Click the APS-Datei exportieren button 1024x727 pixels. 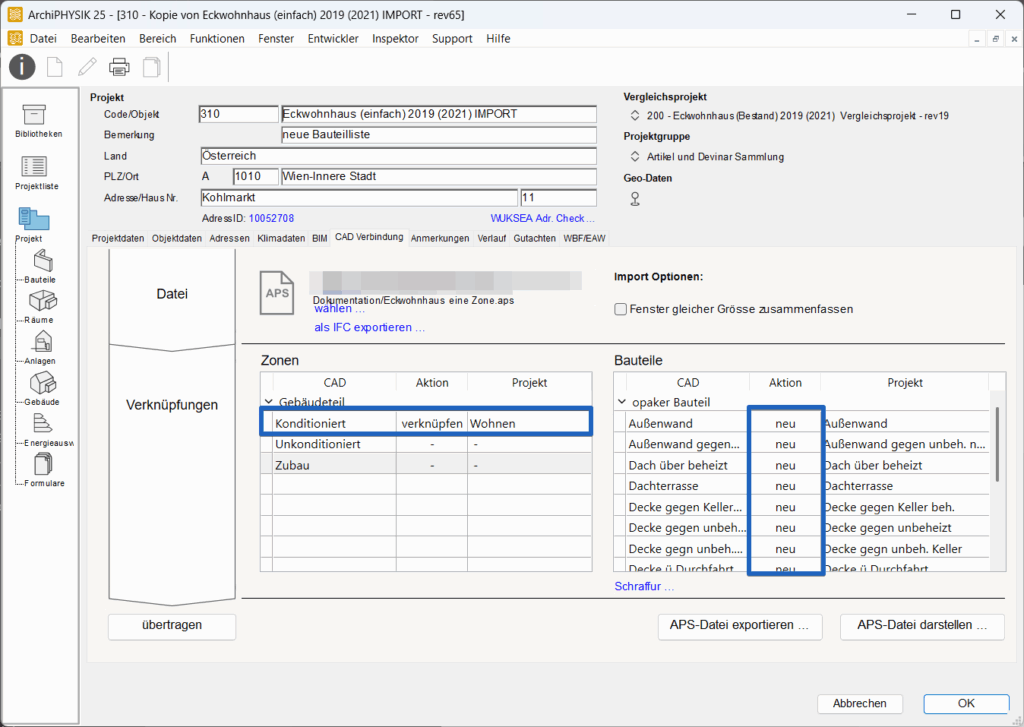pos(739,626)
